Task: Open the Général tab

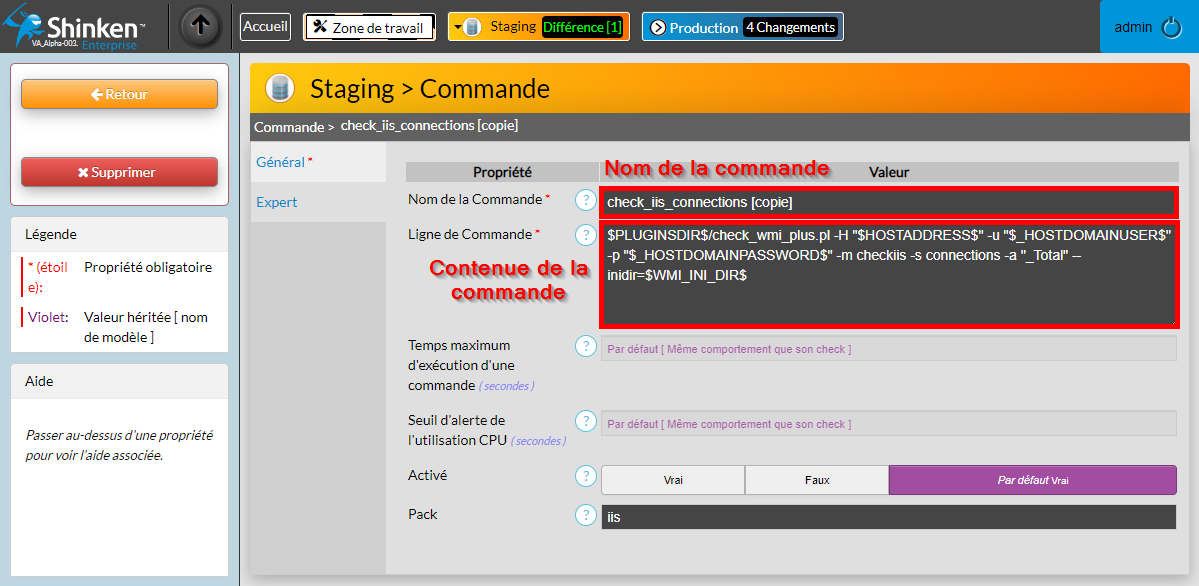Action: click(318, 161)
